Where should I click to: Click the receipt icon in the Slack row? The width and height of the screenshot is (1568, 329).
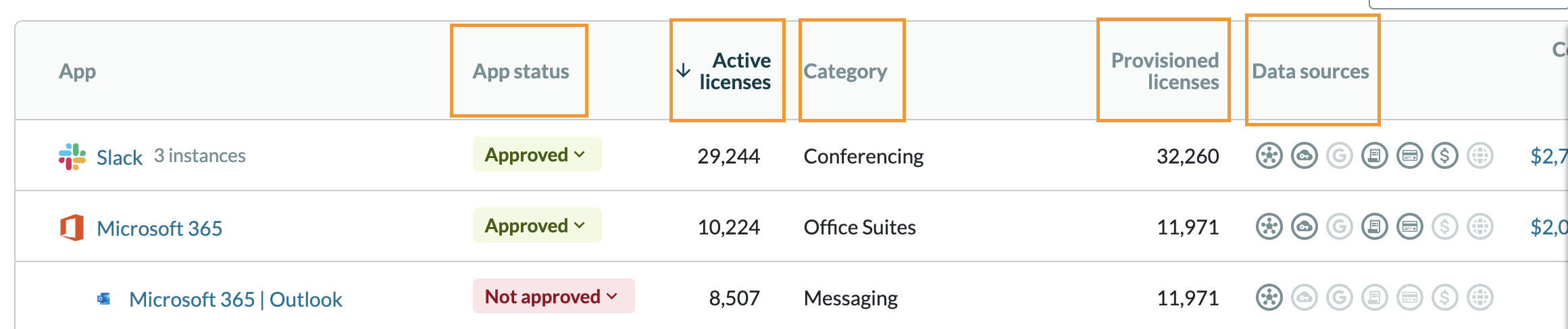click(1374, 156)
